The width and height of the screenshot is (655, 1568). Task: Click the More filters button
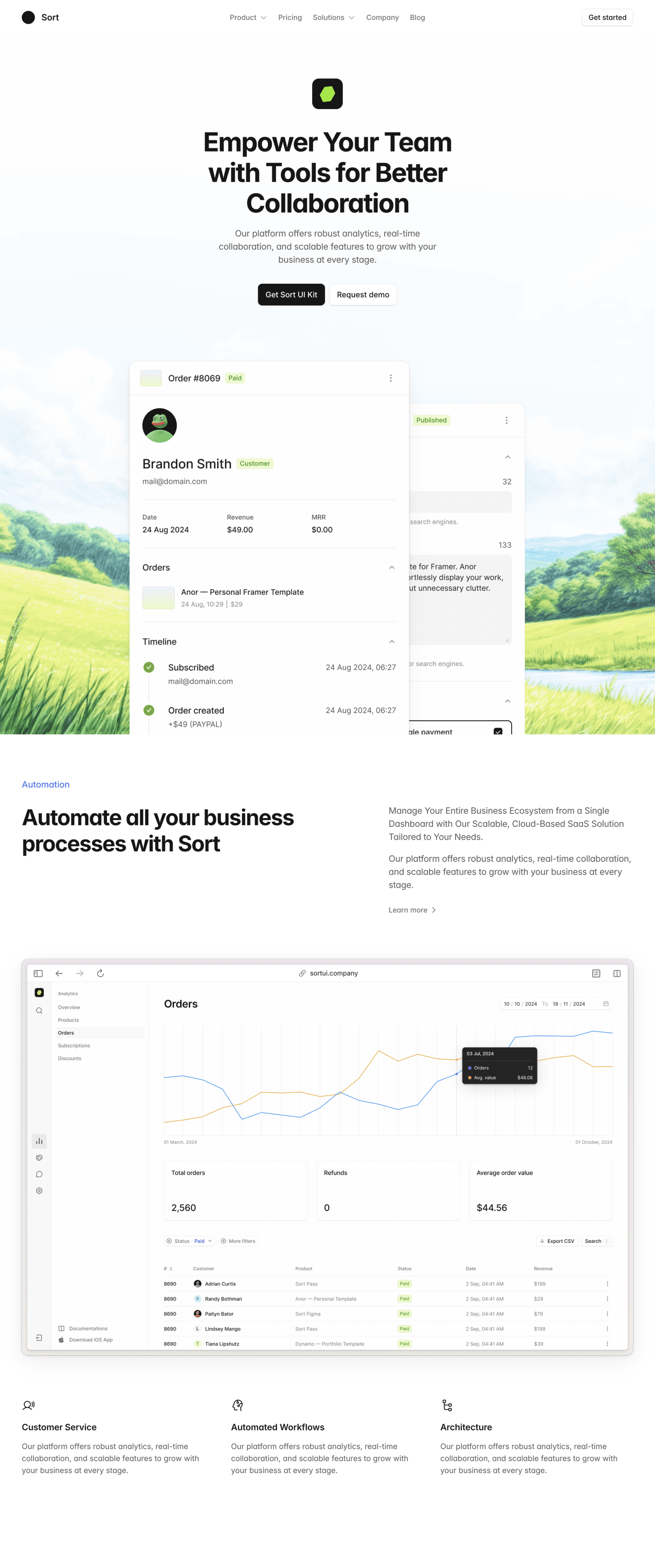tap(238, 1241)
